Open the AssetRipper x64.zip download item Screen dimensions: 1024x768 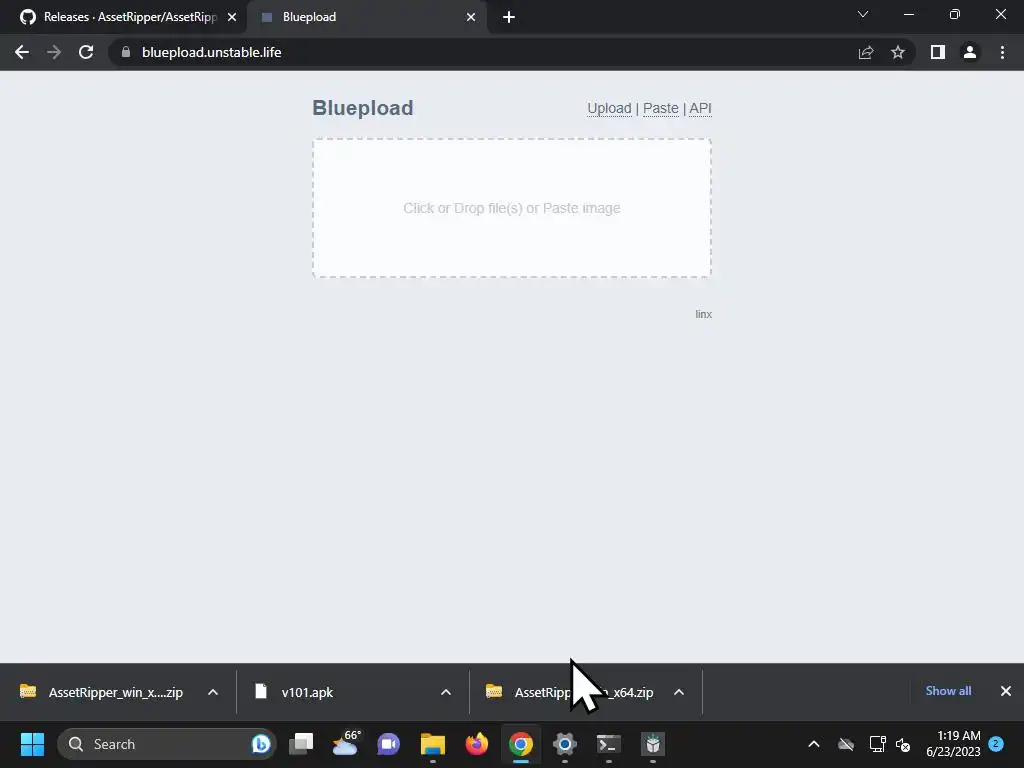(x=569, y=692)
